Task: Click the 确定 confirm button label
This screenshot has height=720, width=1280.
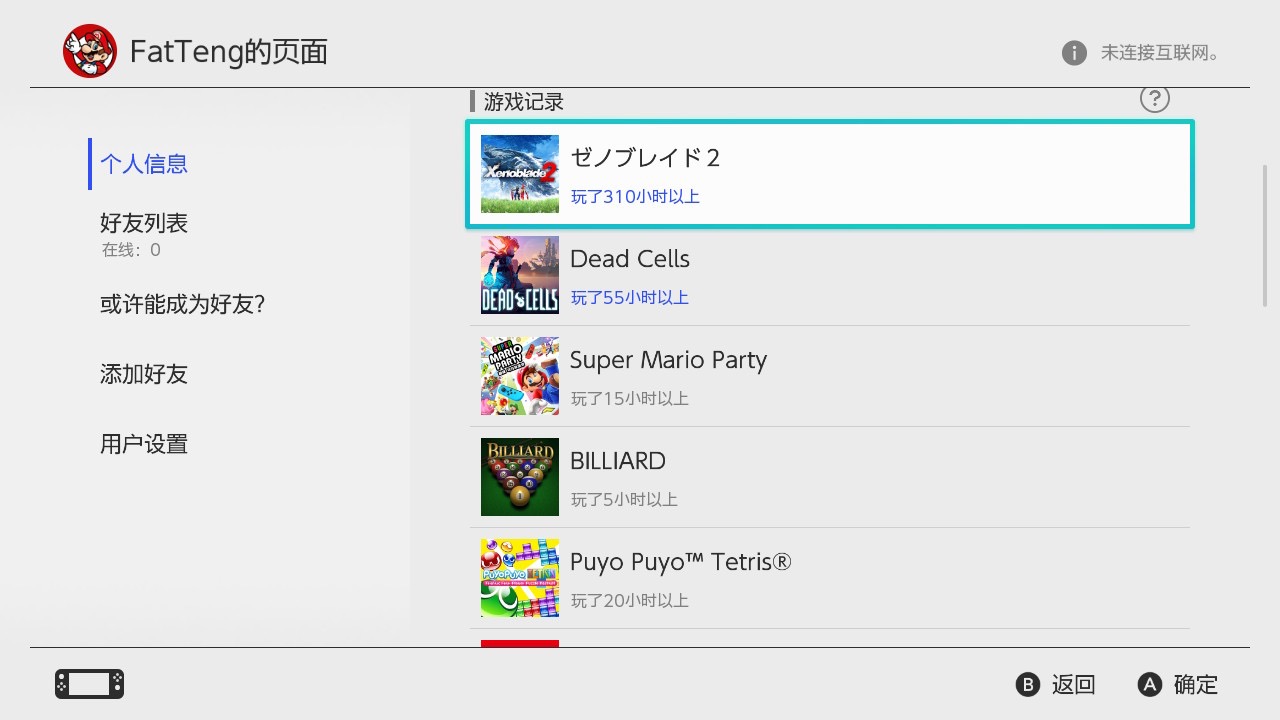Action: point(1195,685)
